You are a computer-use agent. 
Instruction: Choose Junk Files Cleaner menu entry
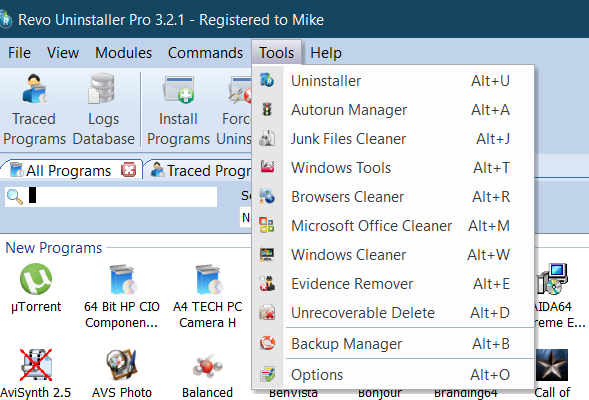[393, 139]
